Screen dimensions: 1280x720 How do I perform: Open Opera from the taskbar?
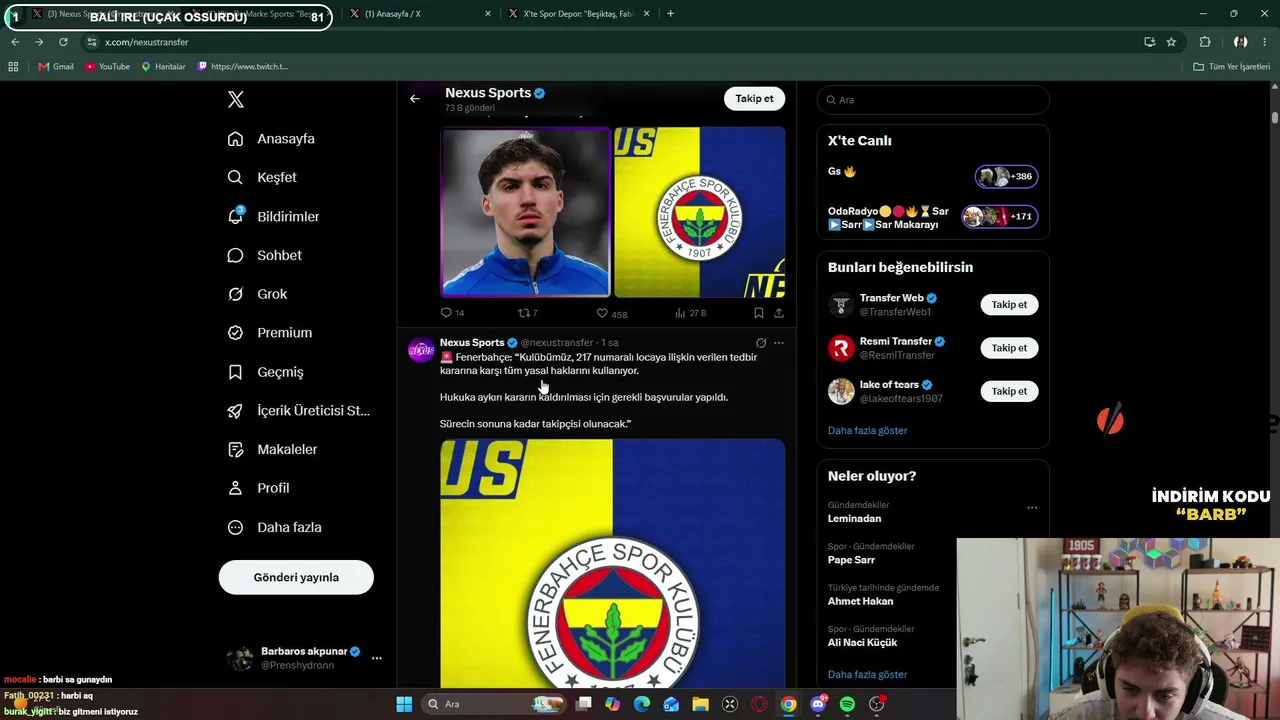(x=759, y=704)
